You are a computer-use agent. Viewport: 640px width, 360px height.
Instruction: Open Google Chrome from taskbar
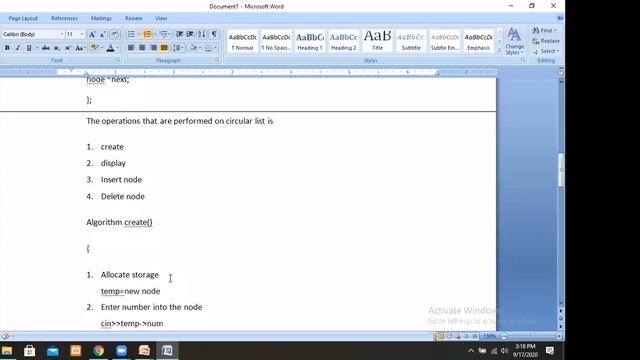98,351
